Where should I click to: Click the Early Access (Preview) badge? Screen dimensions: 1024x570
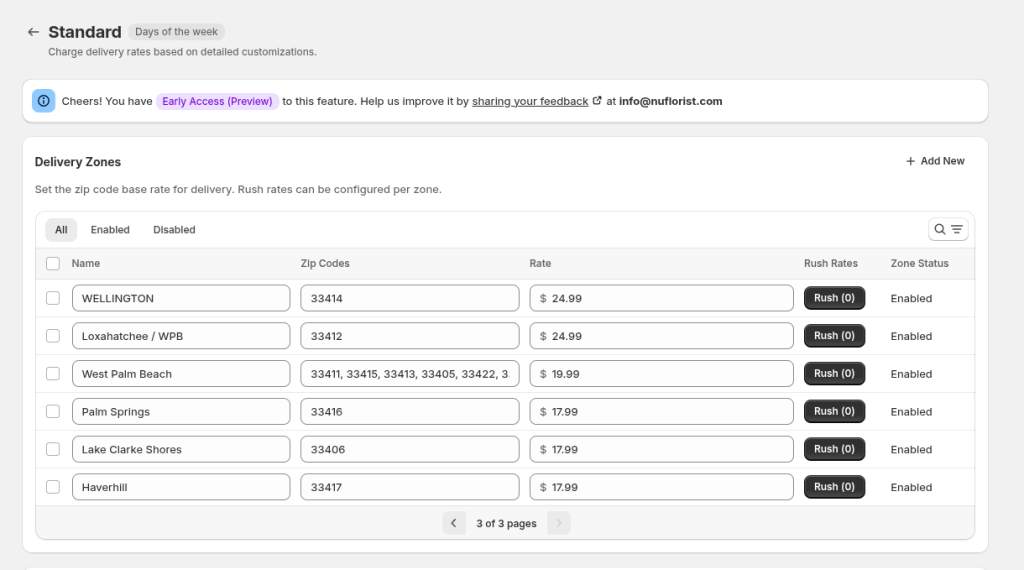(x=217, y=101)
